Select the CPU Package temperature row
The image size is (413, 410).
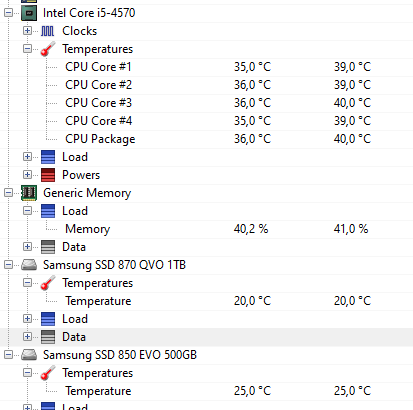pos(206,139)
